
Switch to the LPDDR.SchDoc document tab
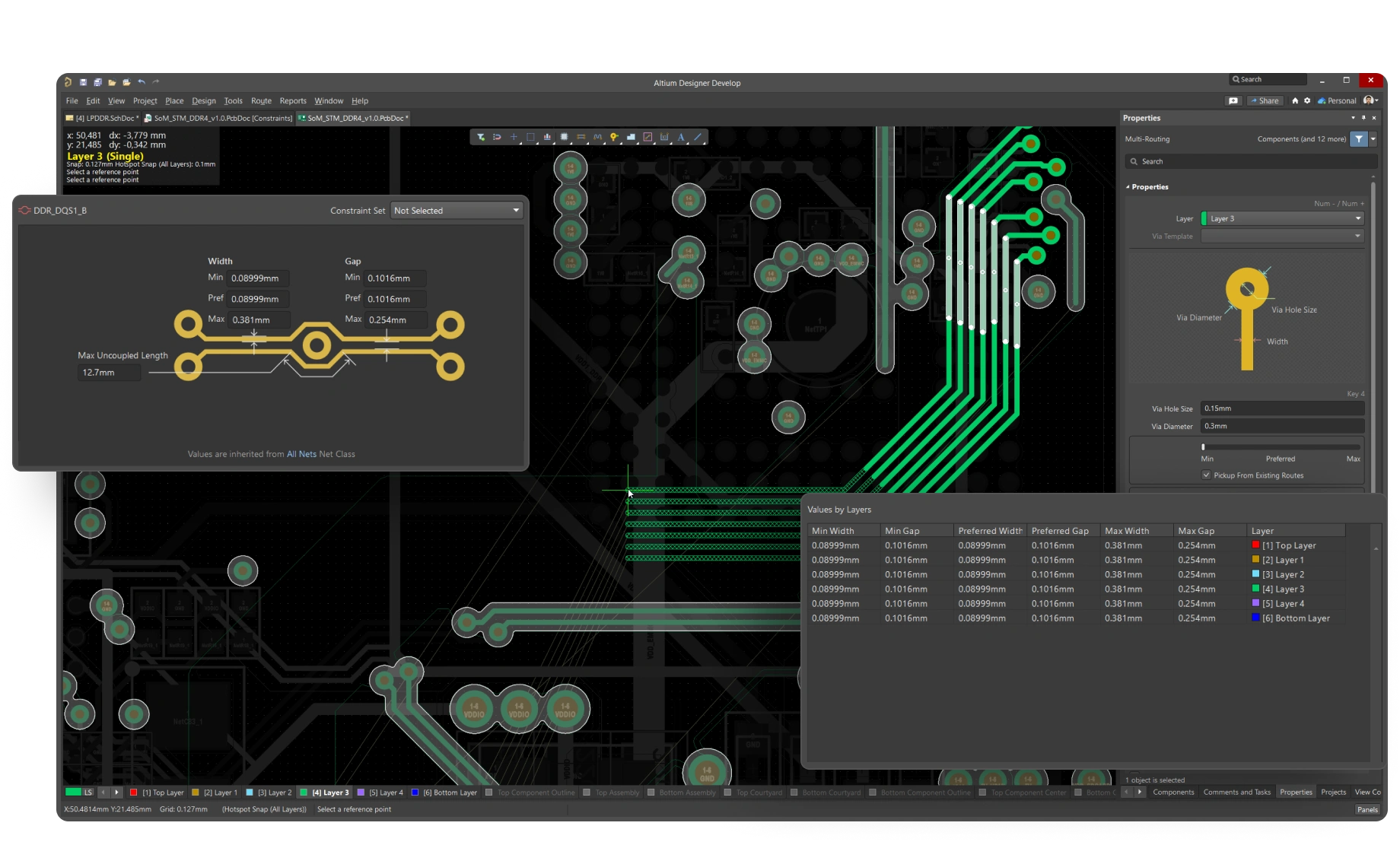coord(102,118)
